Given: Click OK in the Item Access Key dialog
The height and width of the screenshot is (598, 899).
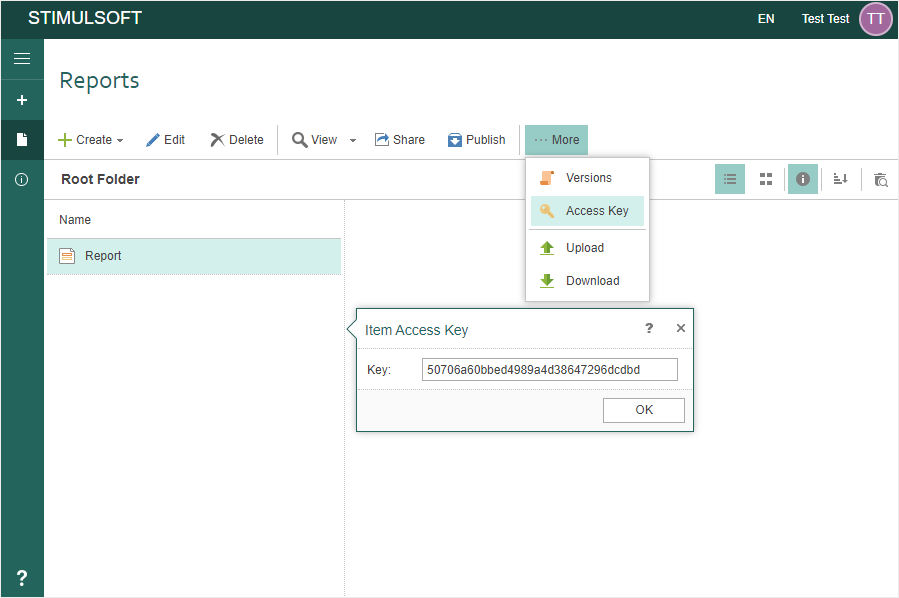Looking at the screenshot, I should 643,410.
